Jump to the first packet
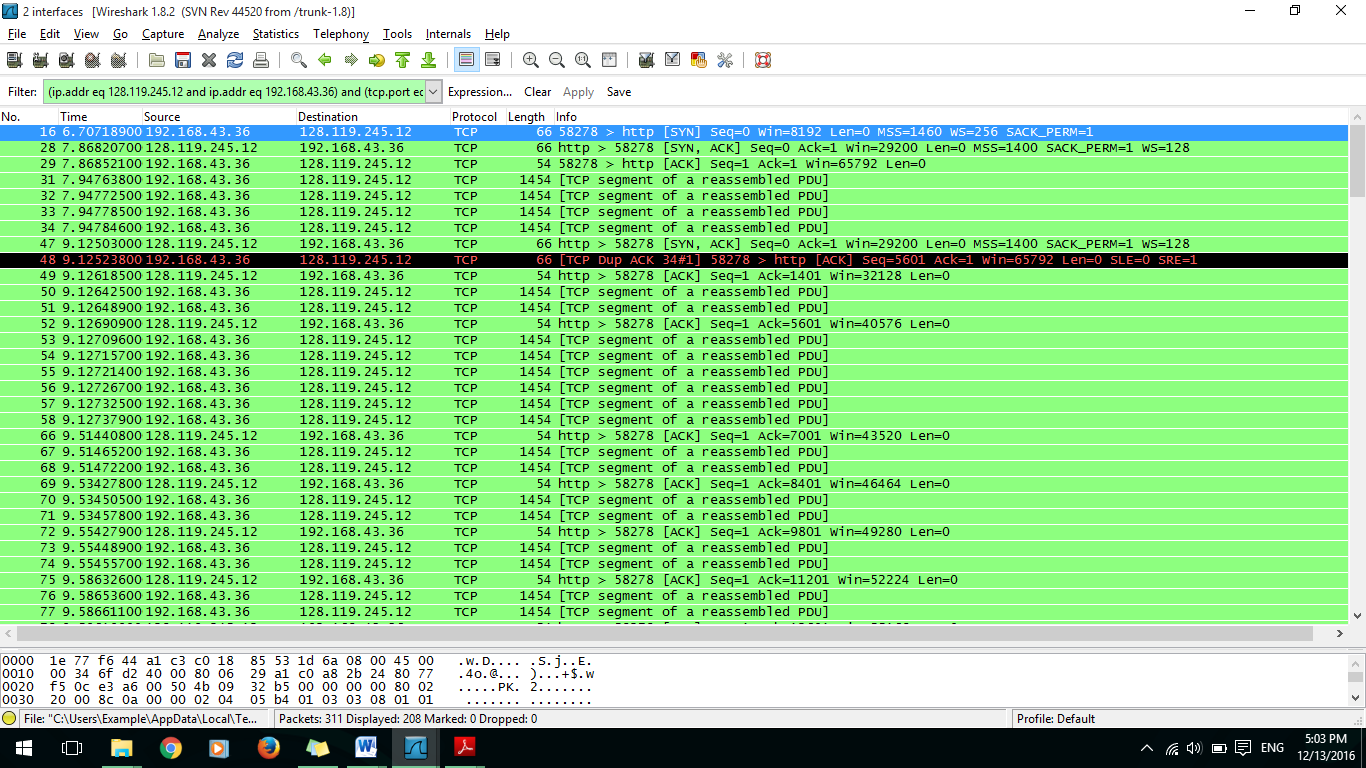1366x768 pixels. tap(403, 60)
